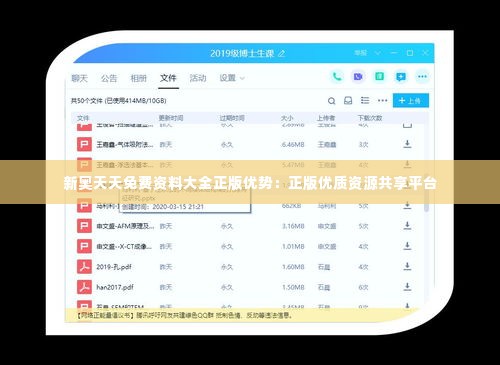
Task: Click the PPT icon of the AFM file
Action: [x=84, y=226]
